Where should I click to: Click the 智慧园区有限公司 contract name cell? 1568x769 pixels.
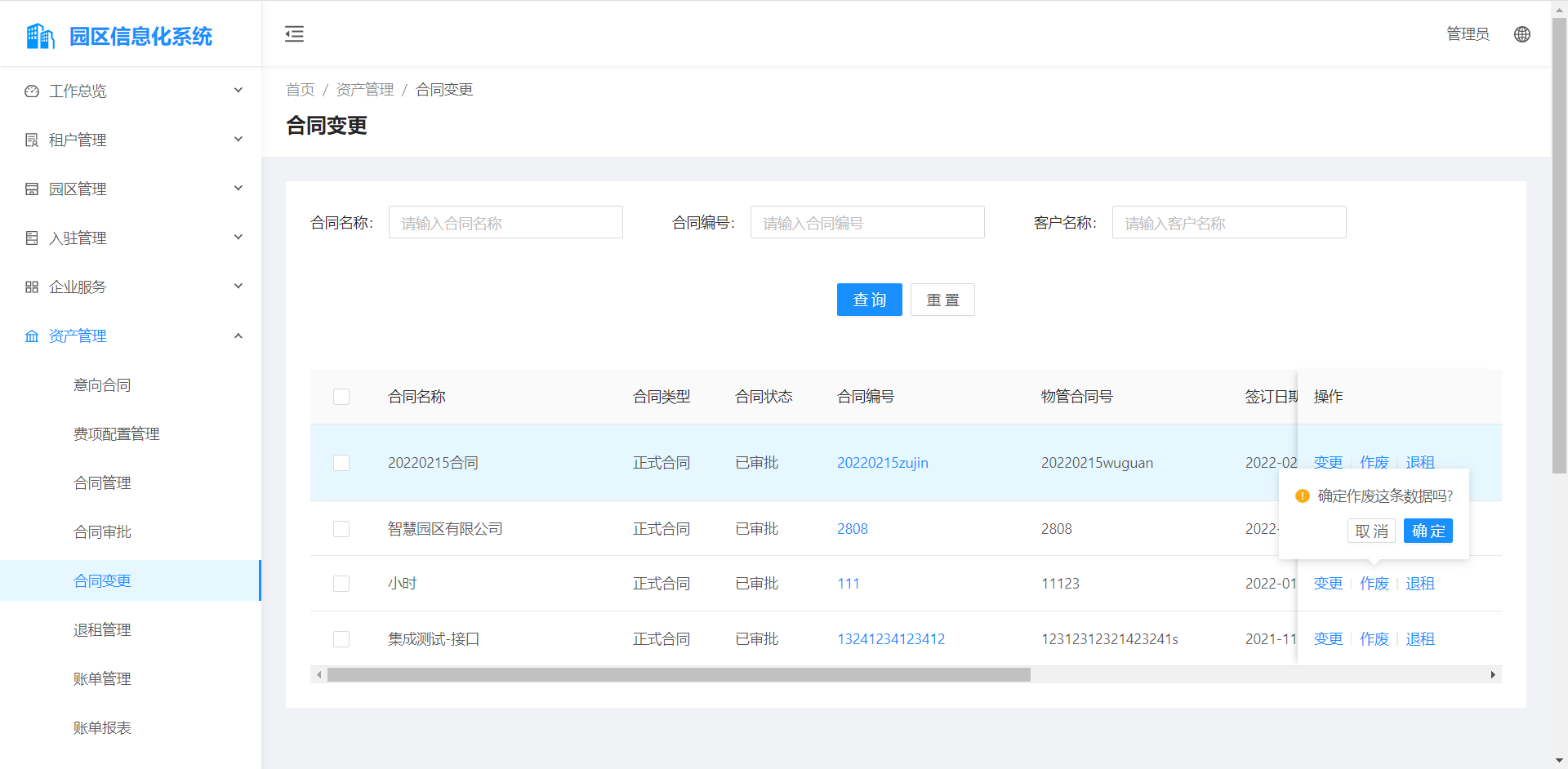click(445, 529)
